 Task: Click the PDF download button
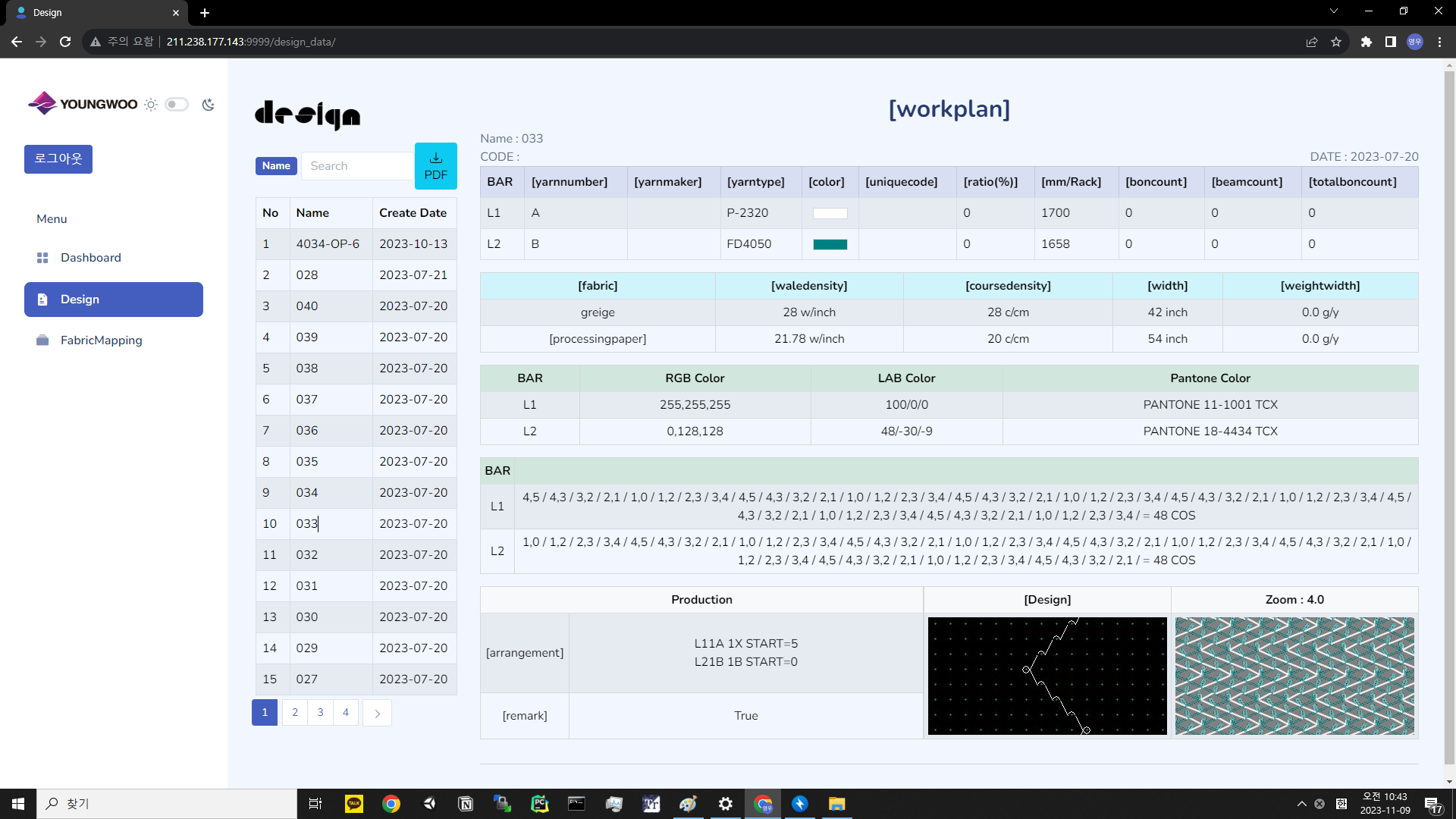pyautogui.click(x=435, y=166)
